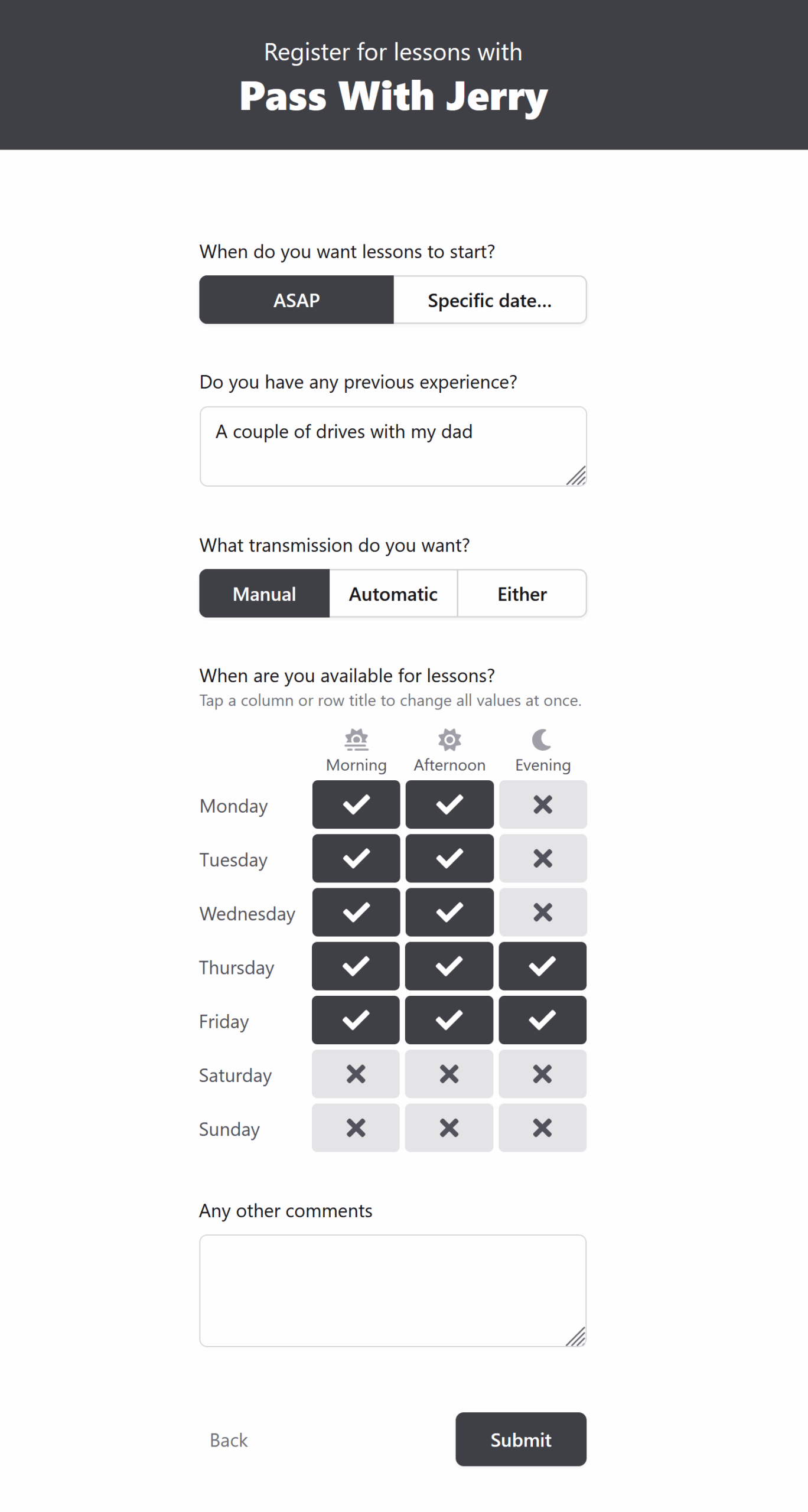The height and width of the screenshot is (1512, 808).
Task: Choose the Automatic transmission option
Action: [393, 594]
